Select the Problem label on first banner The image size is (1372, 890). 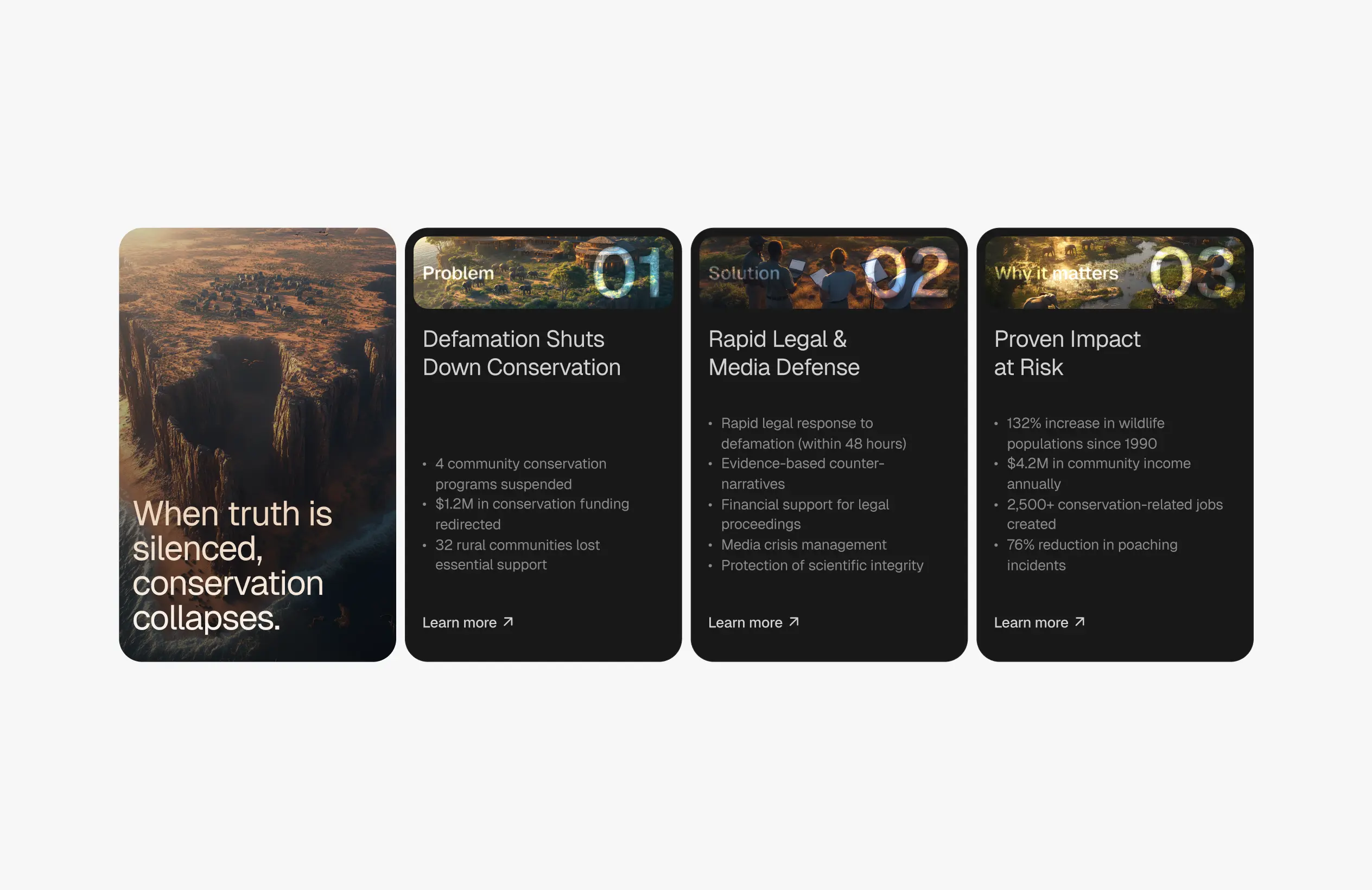point(458,273)
